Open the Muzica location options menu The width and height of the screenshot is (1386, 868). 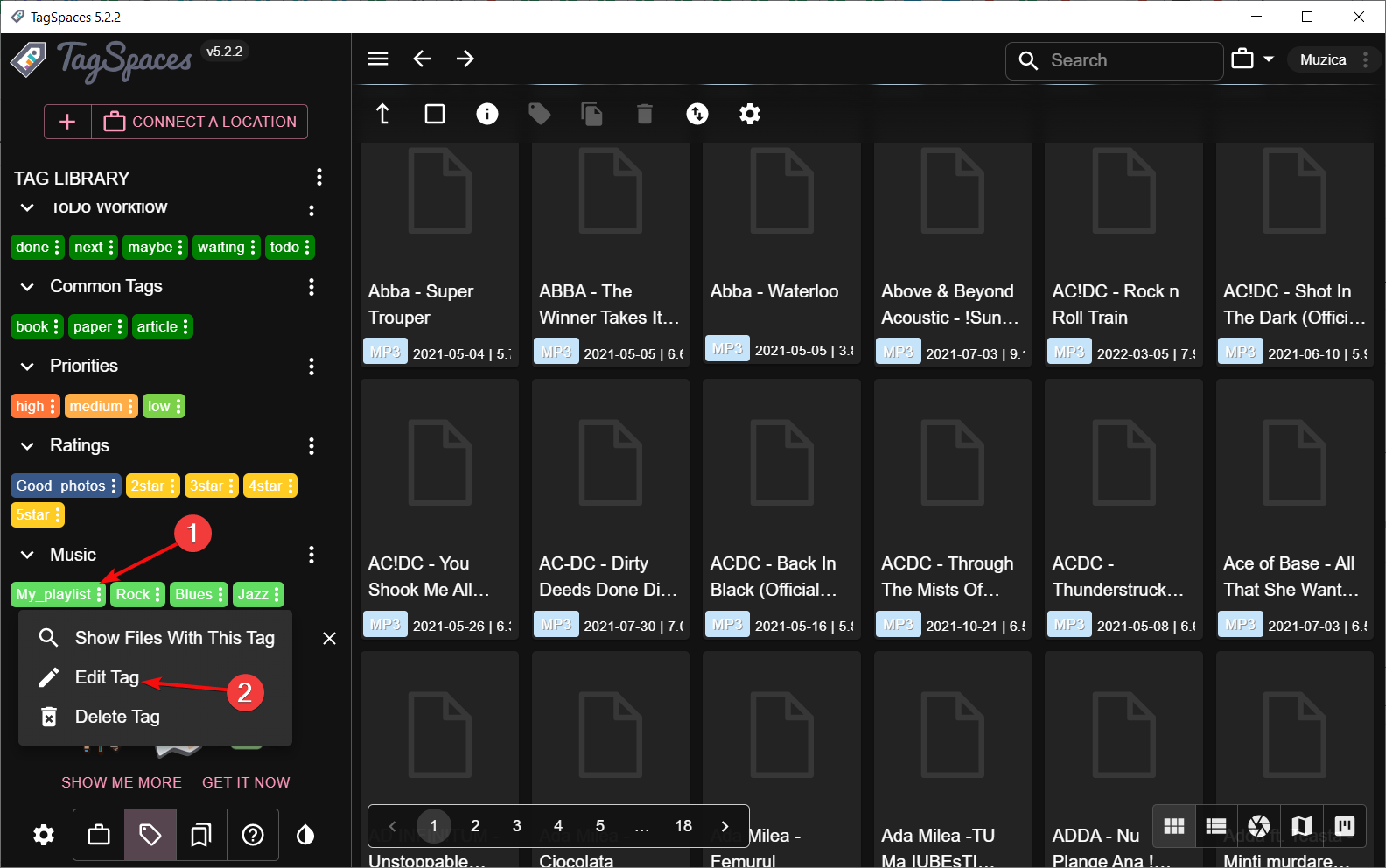click(x=1365, y=59)
